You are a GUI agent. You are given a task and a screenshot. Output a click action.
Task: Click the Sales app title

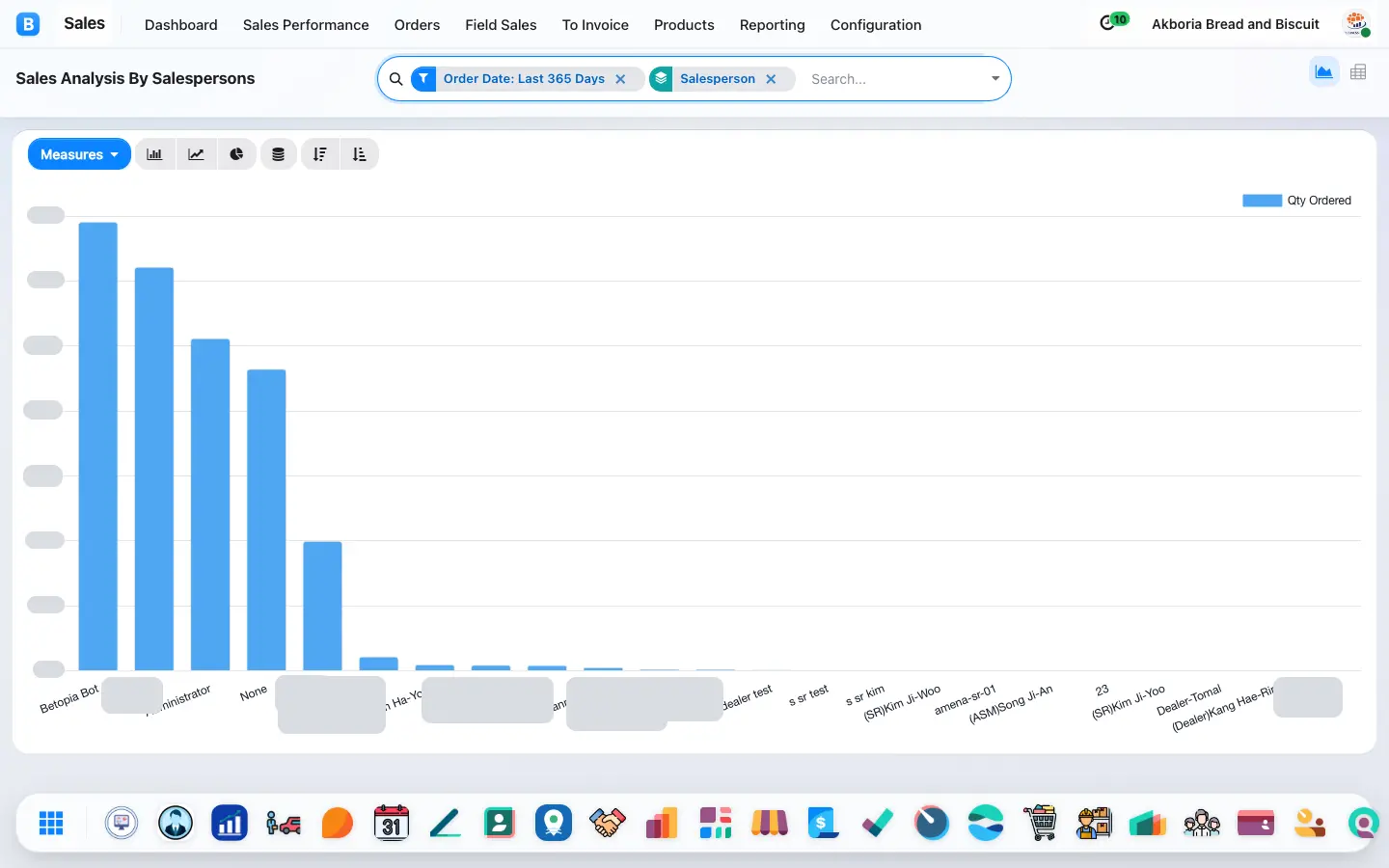pos(84,24)
